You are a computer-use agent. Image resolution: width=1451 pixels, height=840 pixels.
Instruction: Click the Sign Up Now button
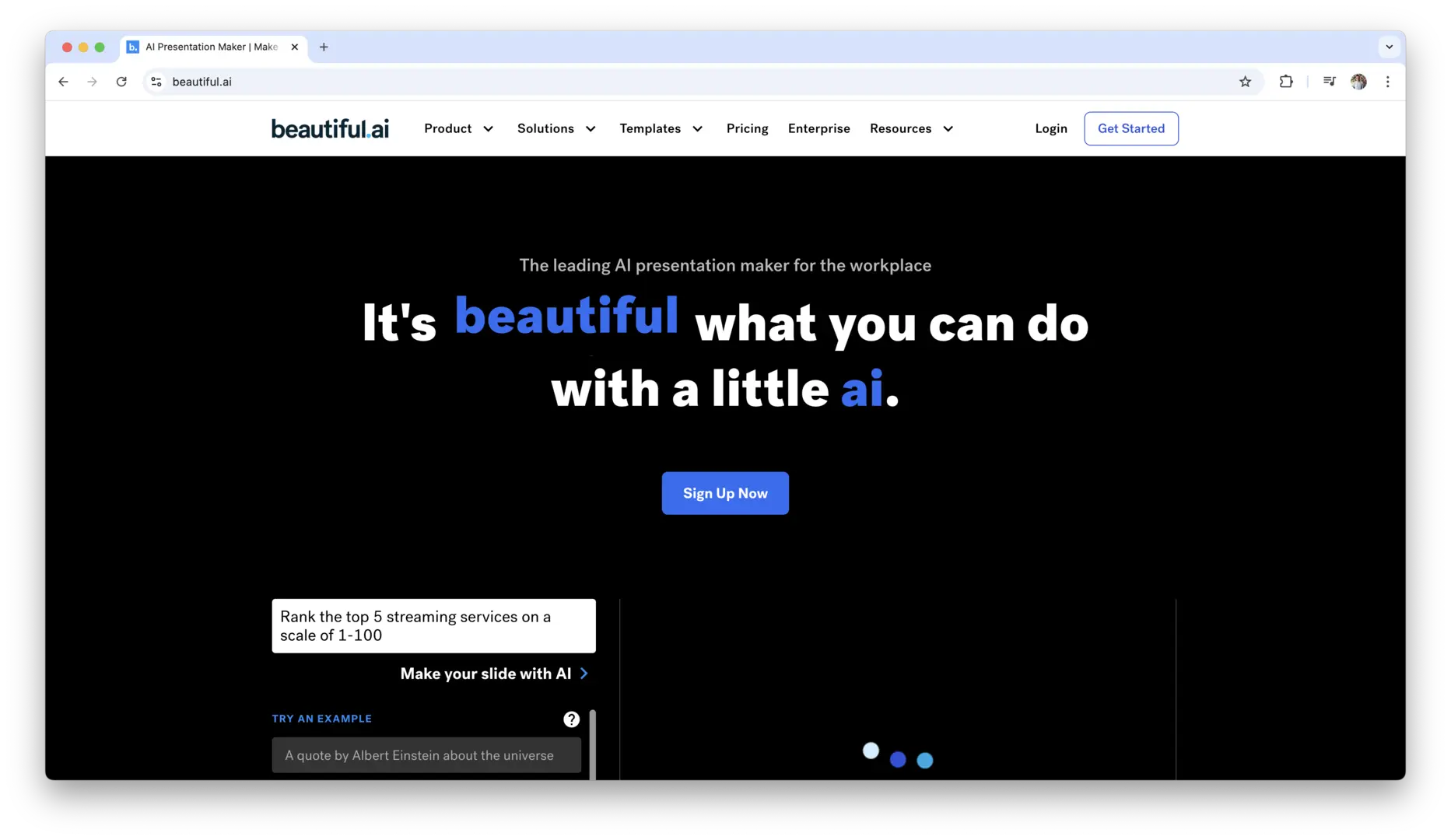pos(724,493)
